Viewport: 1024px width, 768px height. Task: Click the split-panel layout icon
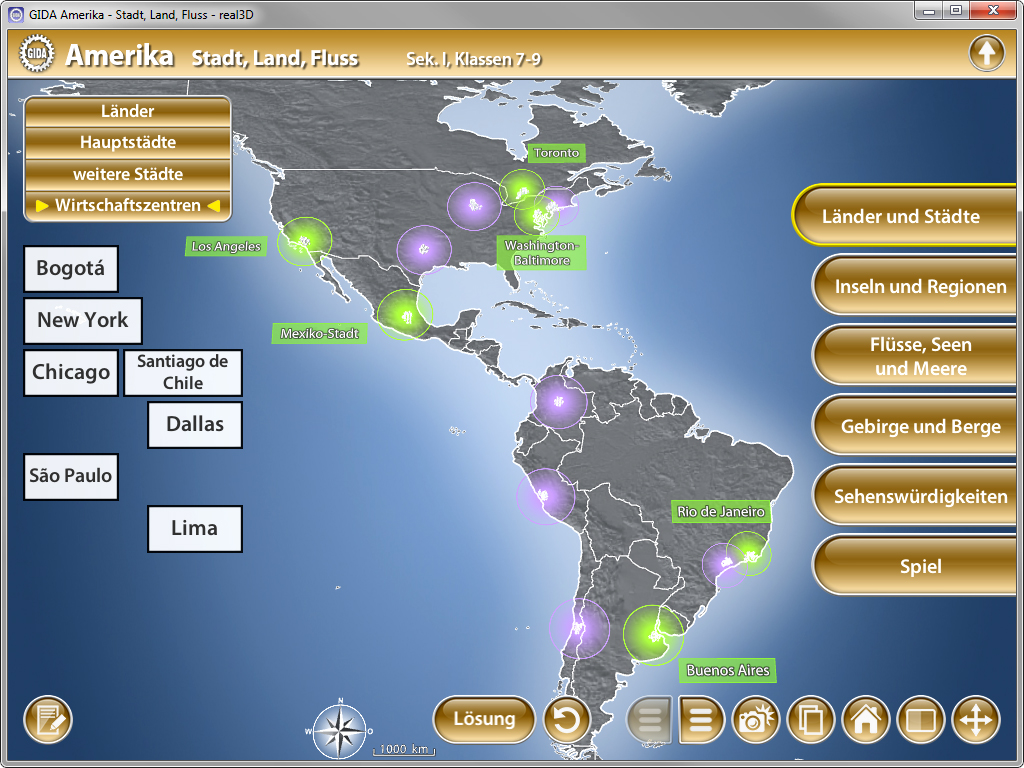pos(920,719)
